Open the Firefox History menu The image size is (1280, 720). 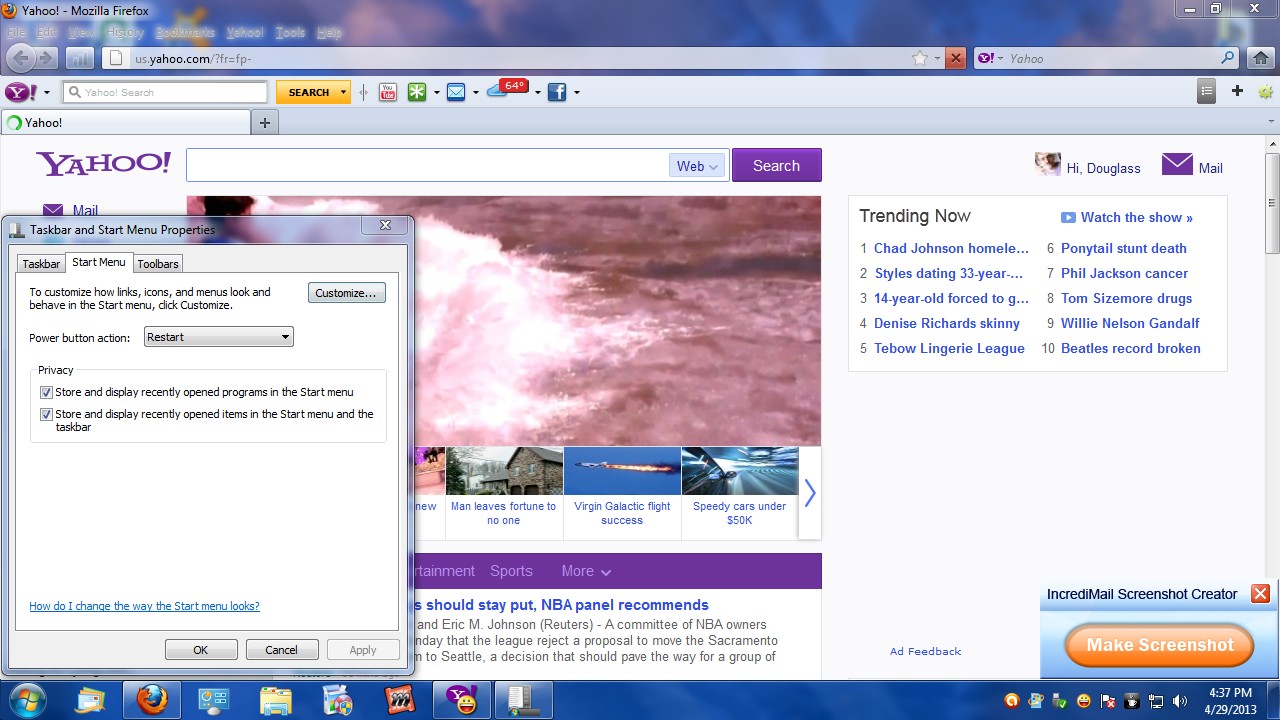click(x=125, y=32)
